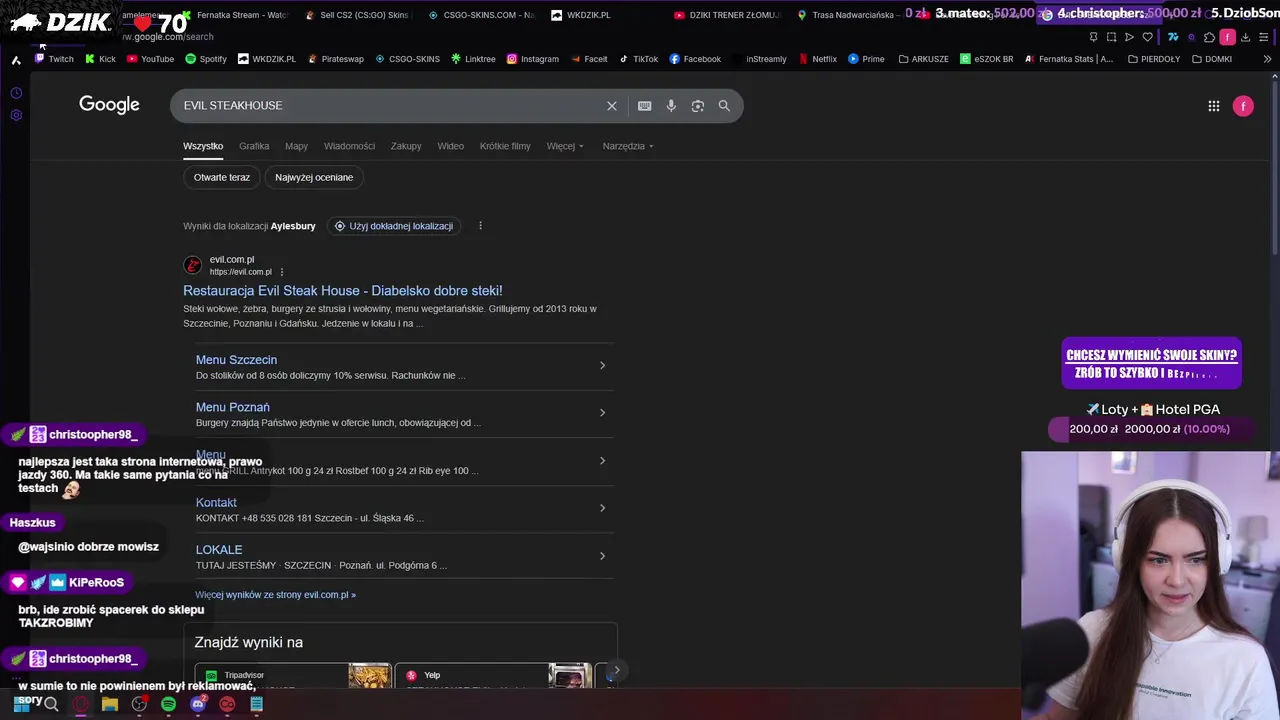Start voice search with microphone icon

[671, 106]
